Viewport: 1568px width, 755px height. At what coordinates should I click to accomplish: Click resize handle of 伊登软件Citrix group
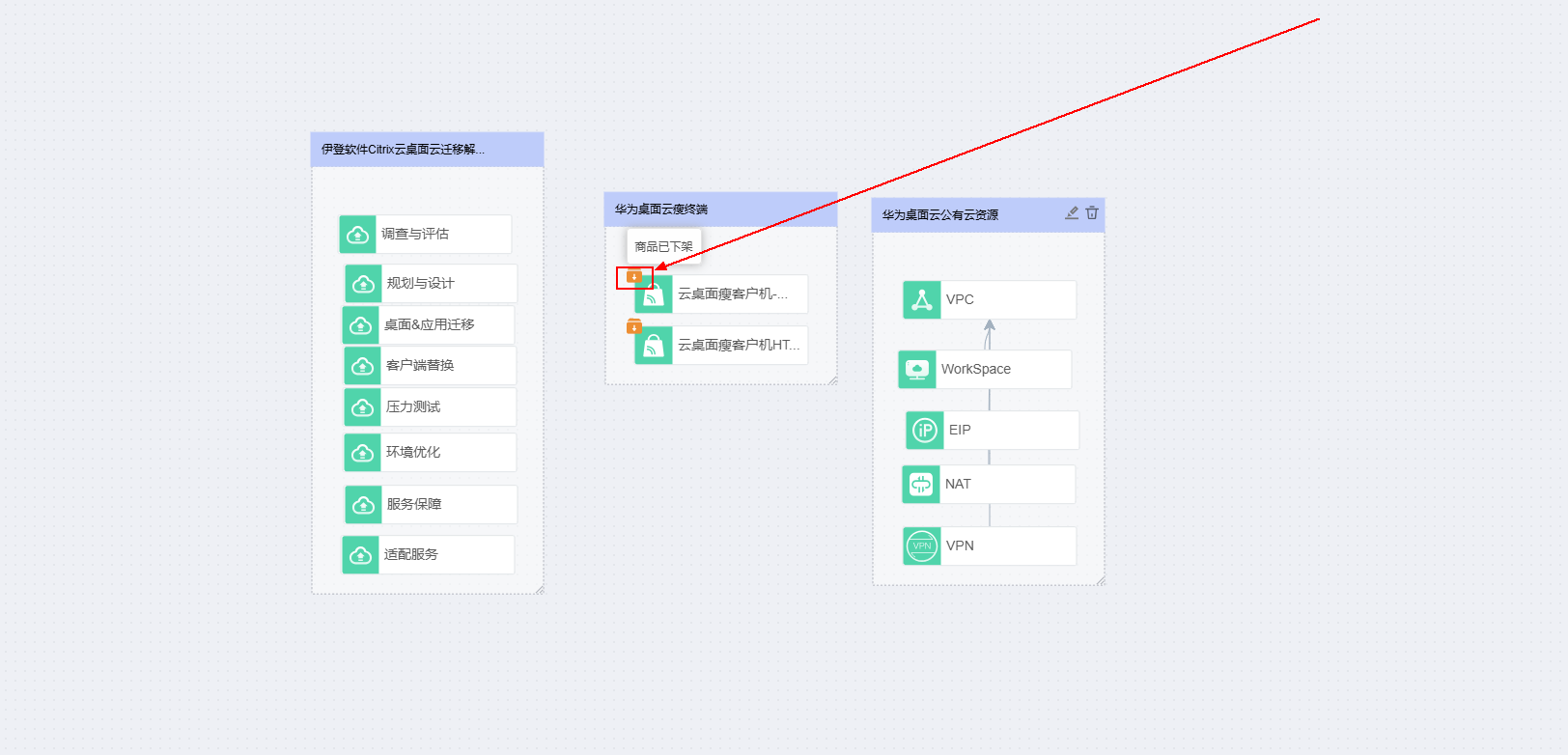coord(539,589)
